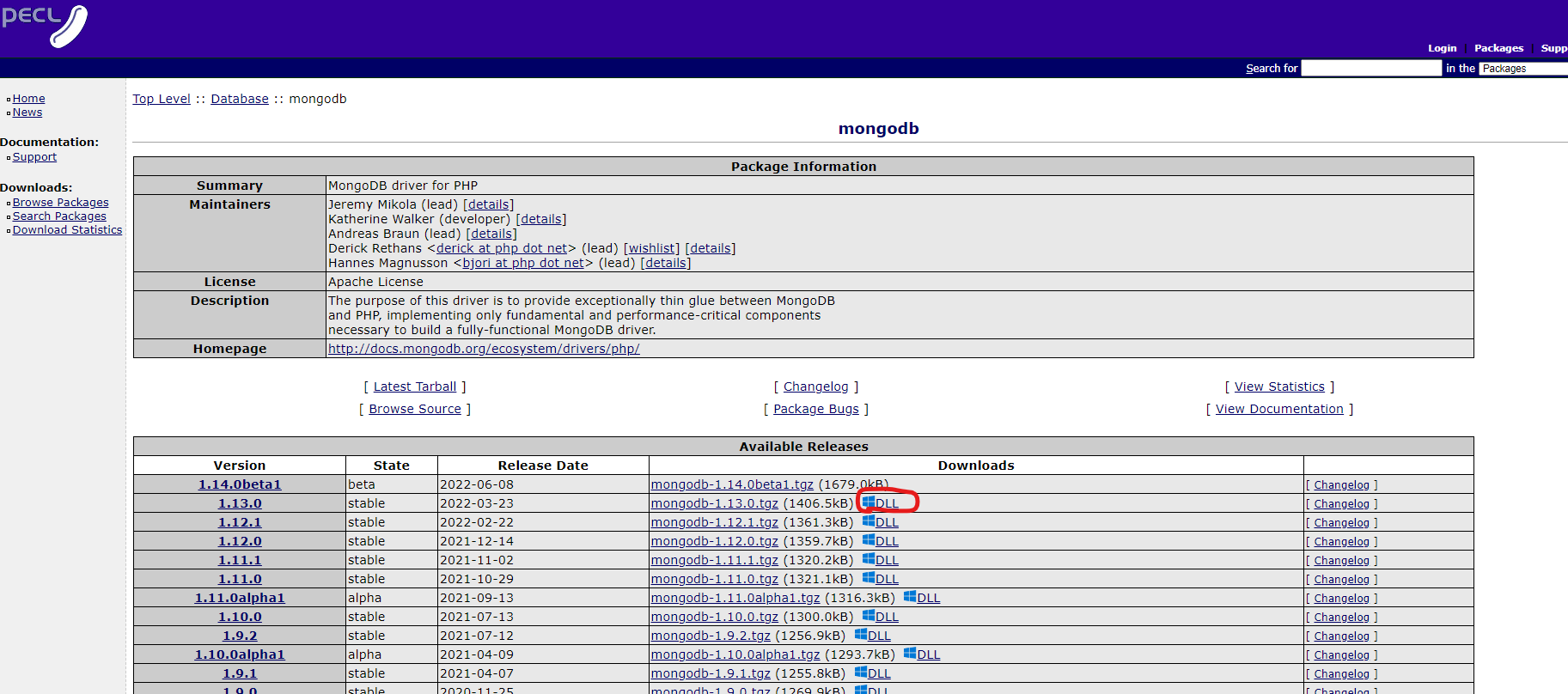Download mongodb-1.12.0.tgz
Screen dimensions: 1568x694
[715, 541]
